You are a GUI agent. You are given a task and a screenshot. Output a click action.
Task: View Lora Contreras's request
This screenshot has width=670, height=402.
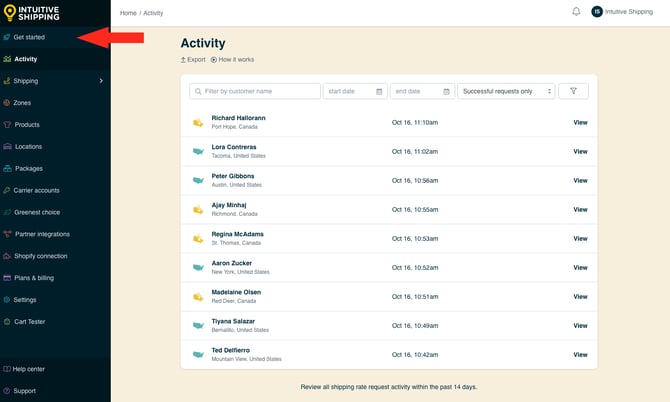[x=580, y=152]
